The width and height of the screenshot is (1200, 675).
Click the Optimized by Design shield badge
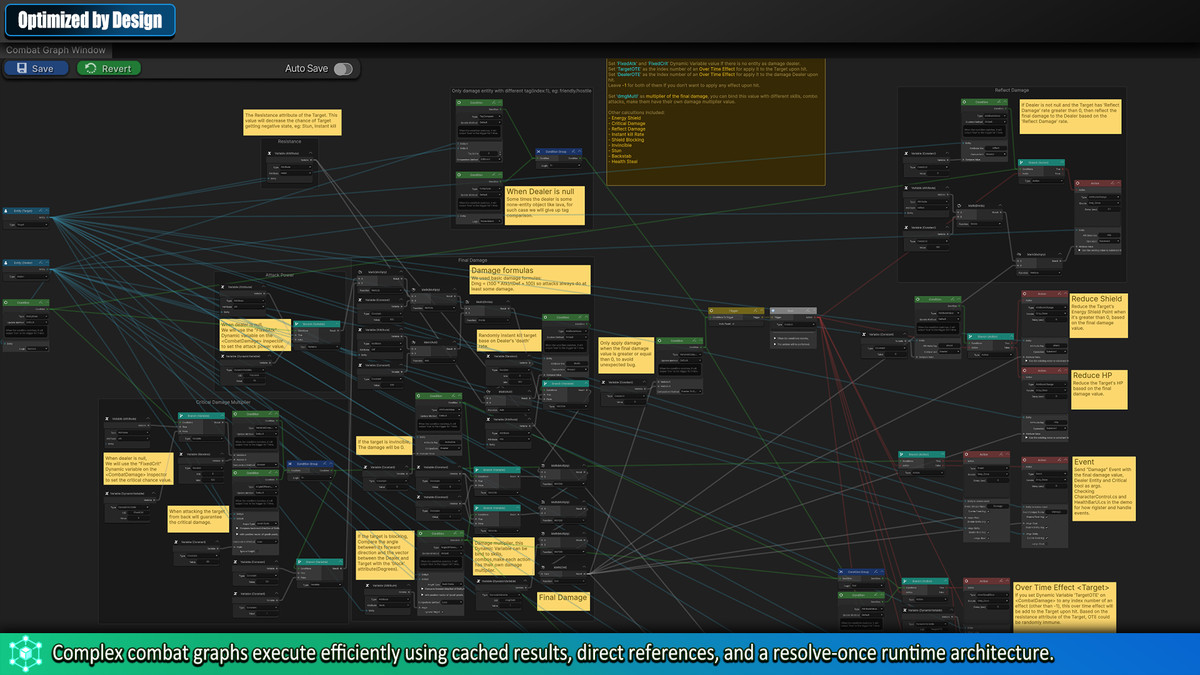click(89, 20)
